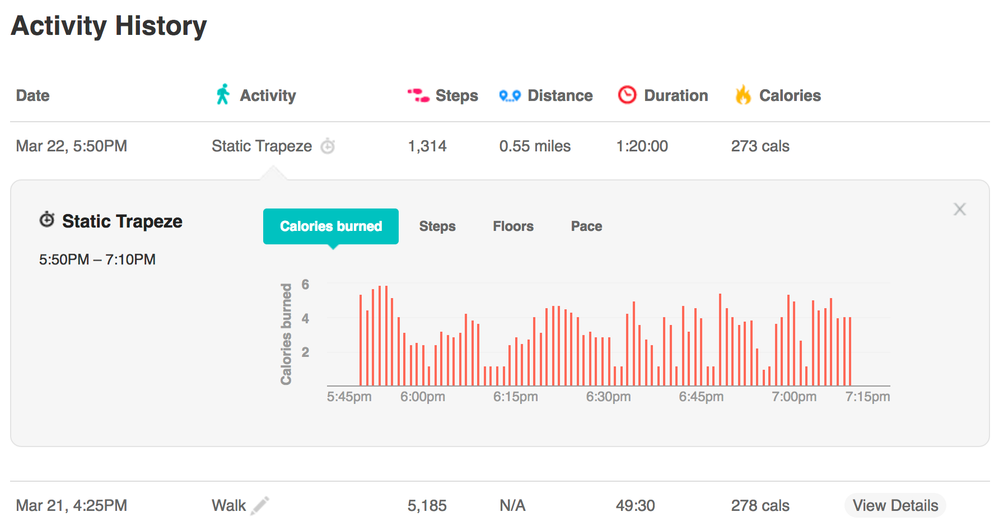
Task: Expand the Mar 21 Walk activity row
Action: [72, 505]
